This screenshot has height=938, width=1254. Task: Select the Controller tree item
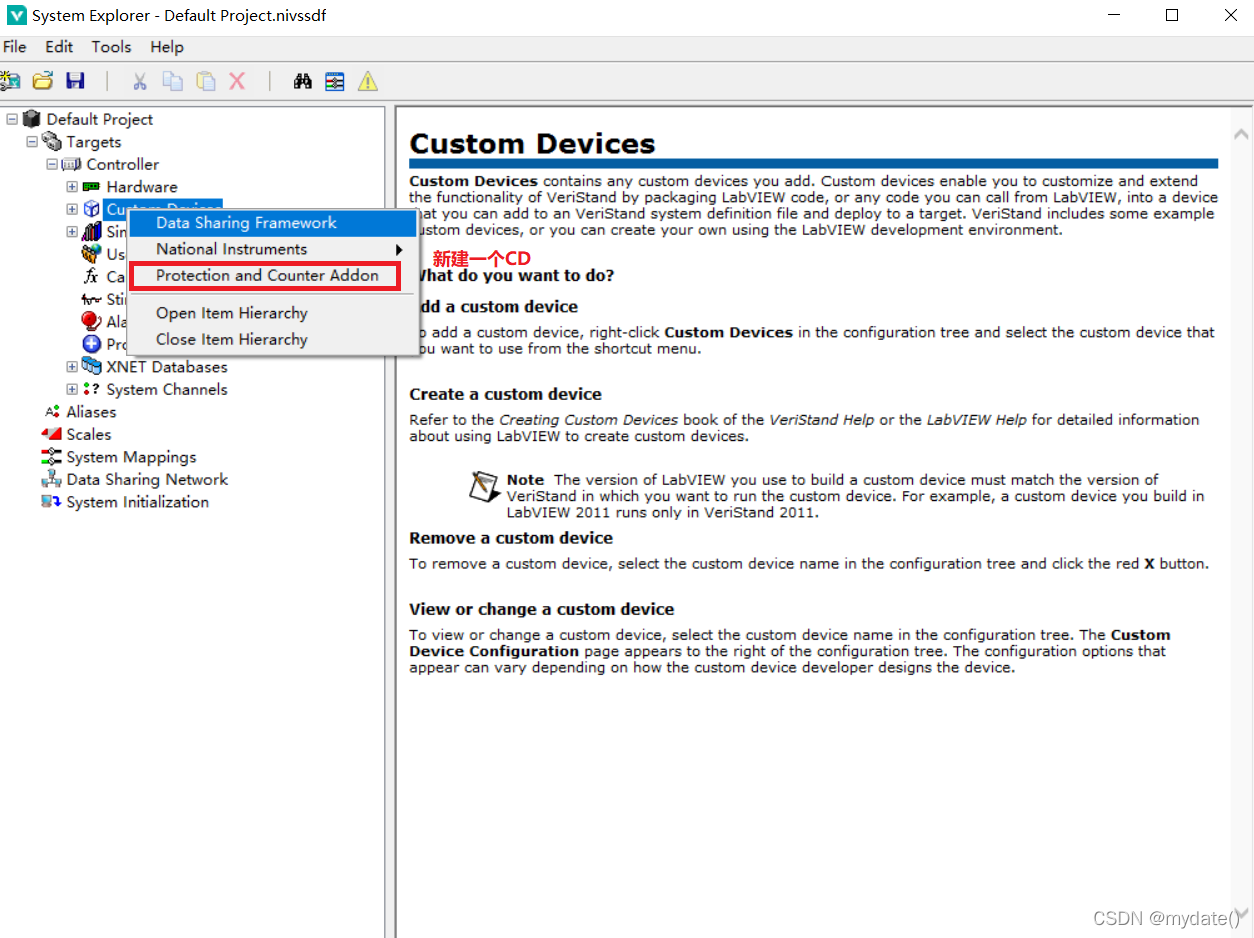tap(122, 164)
